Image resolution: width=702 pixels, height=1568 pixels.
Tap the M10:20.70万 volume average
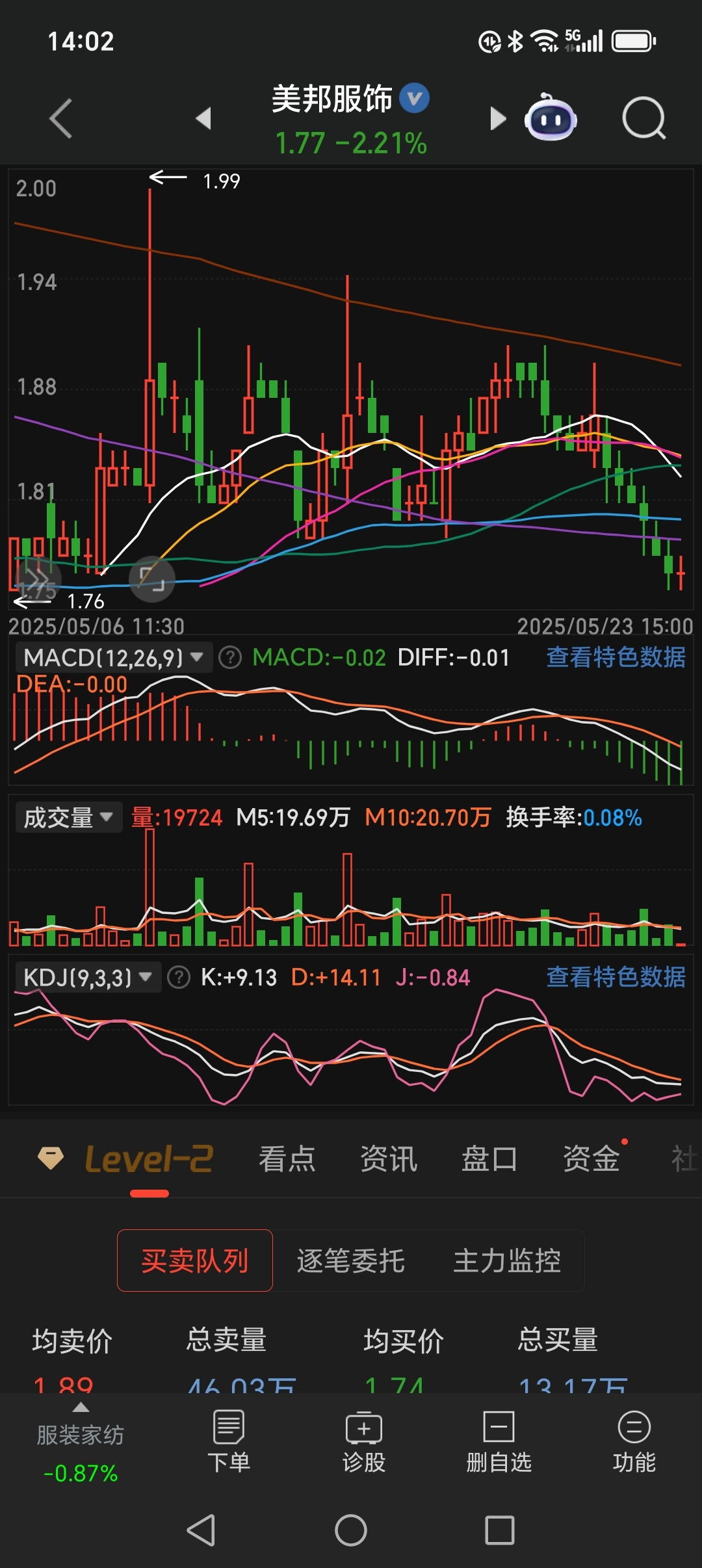[x=428, y=817]
